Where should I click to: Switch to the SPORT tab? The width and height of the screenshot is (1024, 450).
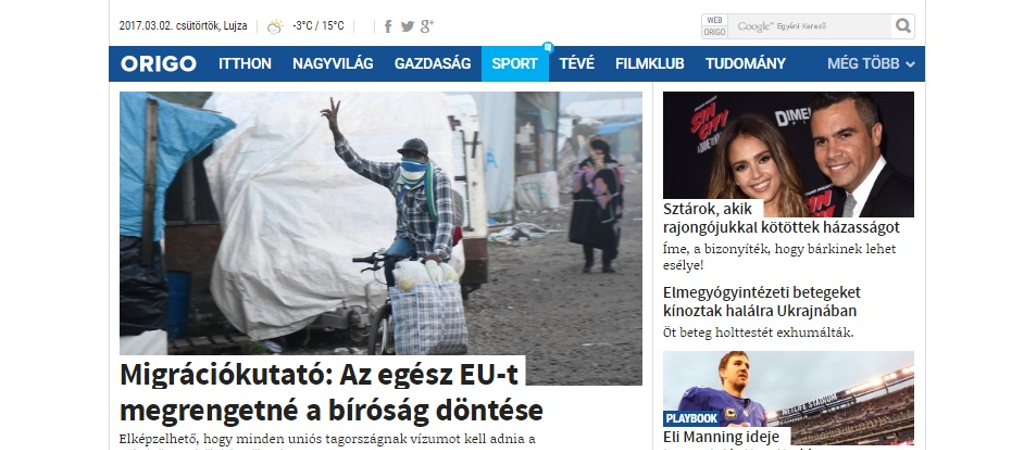click(515, 63)
